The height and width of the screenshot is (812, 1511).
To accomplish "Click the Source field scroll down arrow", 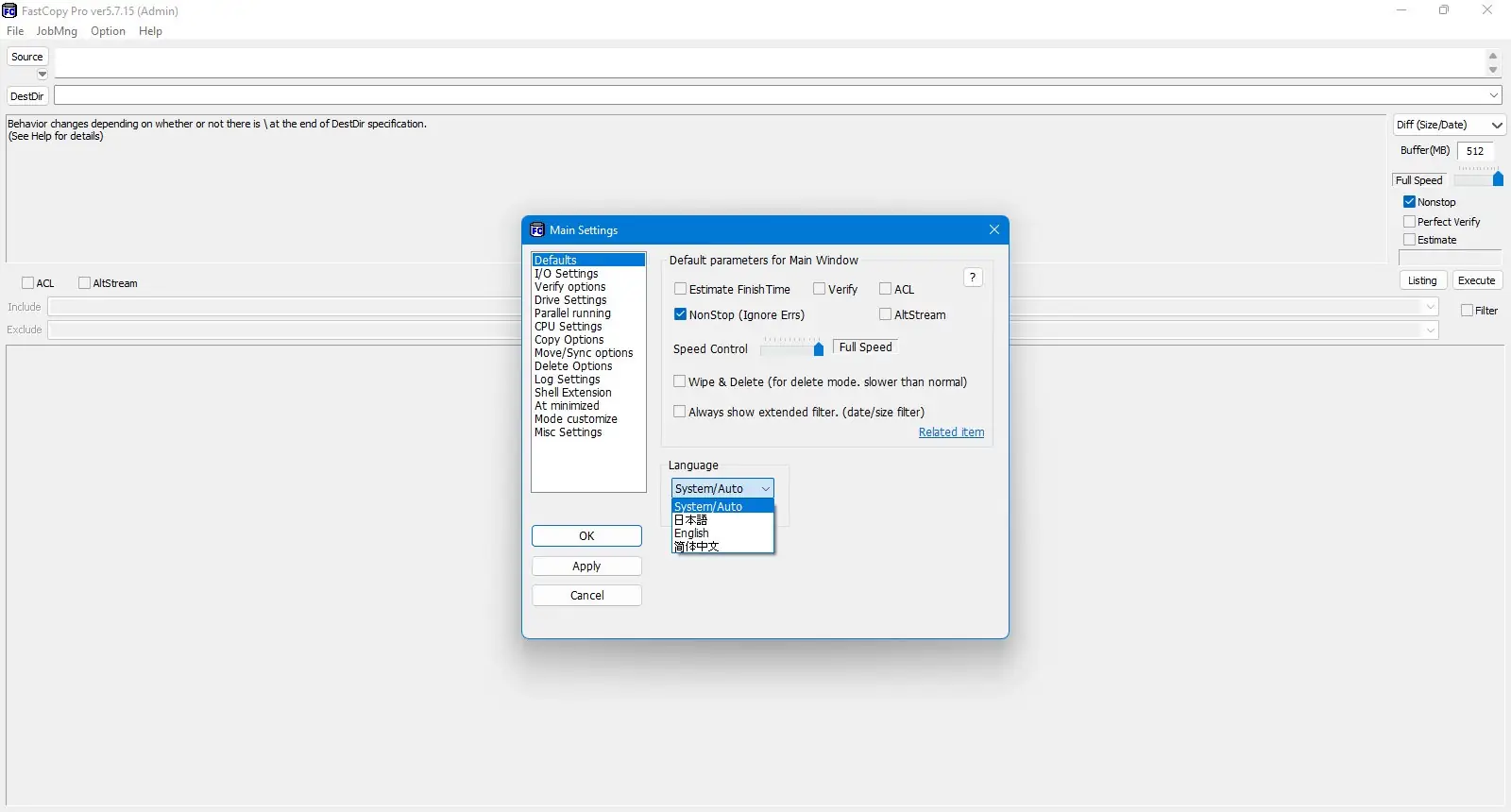I will pyautogui.click(x=1493, y=70).
